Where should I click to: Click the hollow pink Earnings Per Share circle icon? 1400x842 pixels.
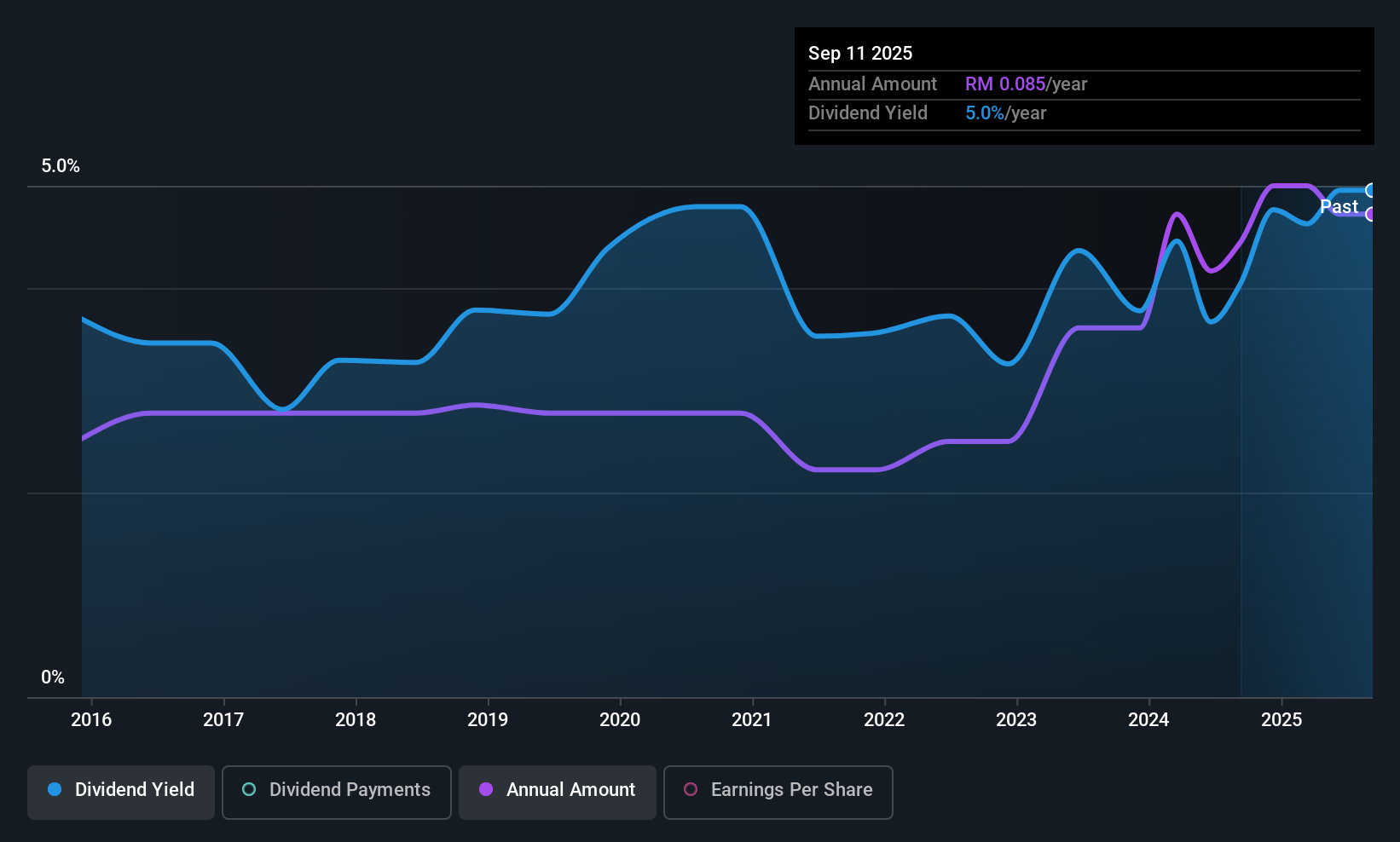pos(691,790)
